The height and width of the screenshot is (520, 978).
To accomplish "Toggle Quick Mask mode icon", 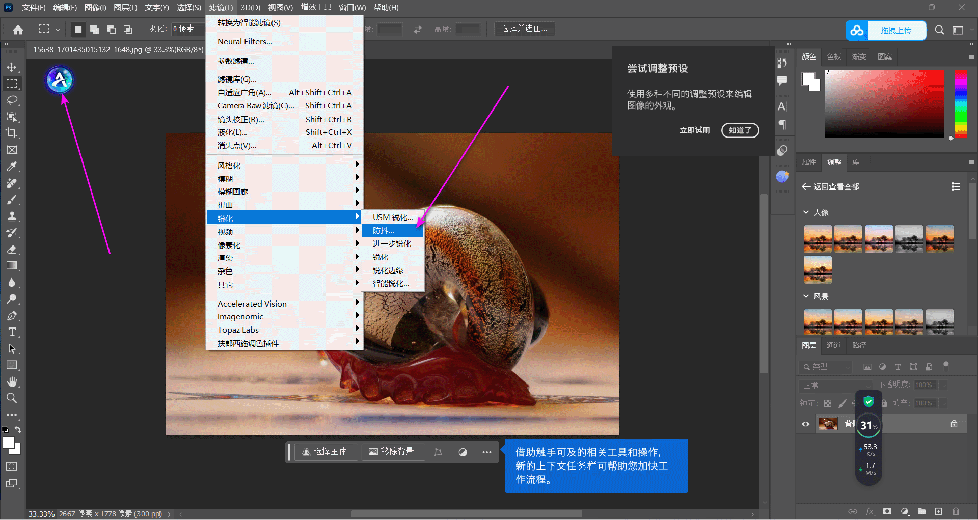I will [12, 466].
